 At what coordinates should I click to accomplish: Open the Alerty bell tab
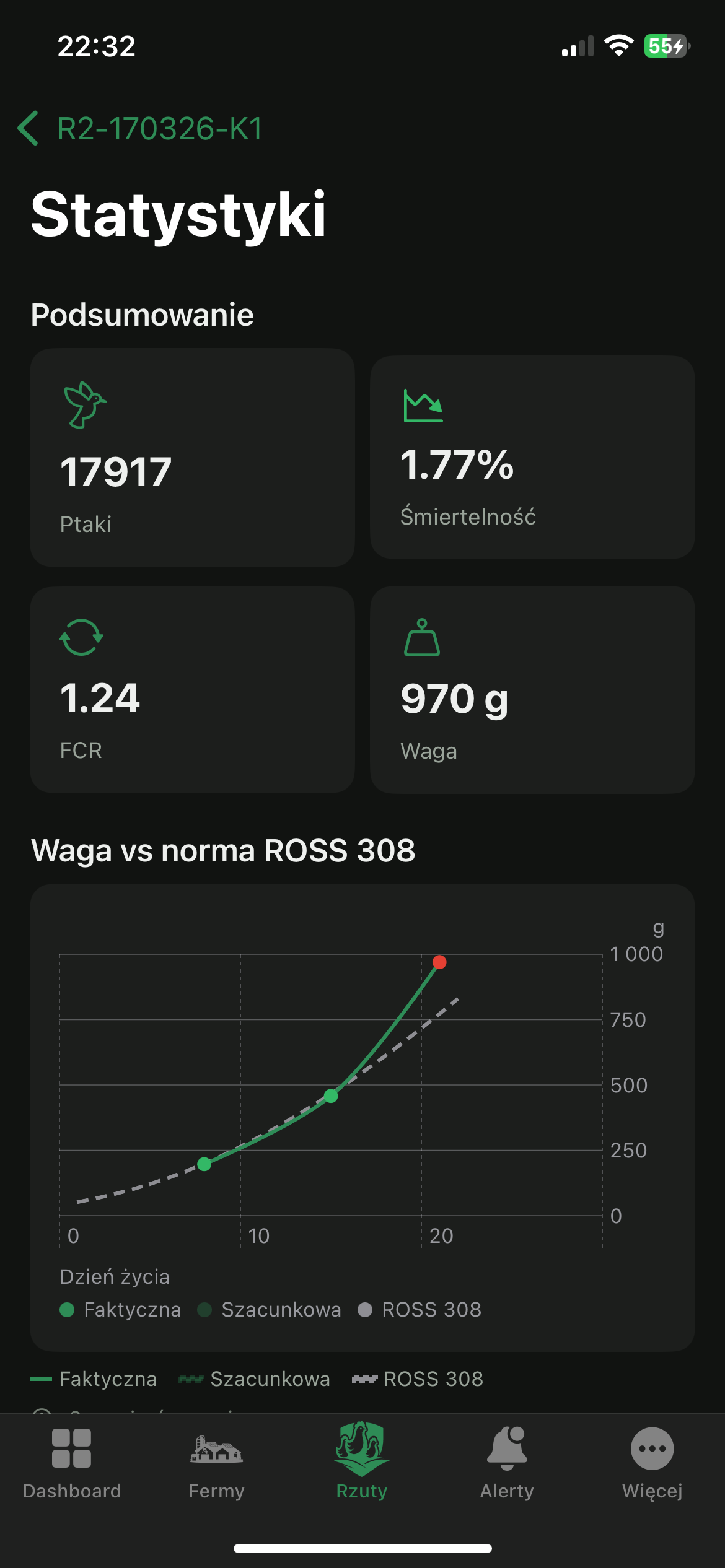coord(507,1461)
